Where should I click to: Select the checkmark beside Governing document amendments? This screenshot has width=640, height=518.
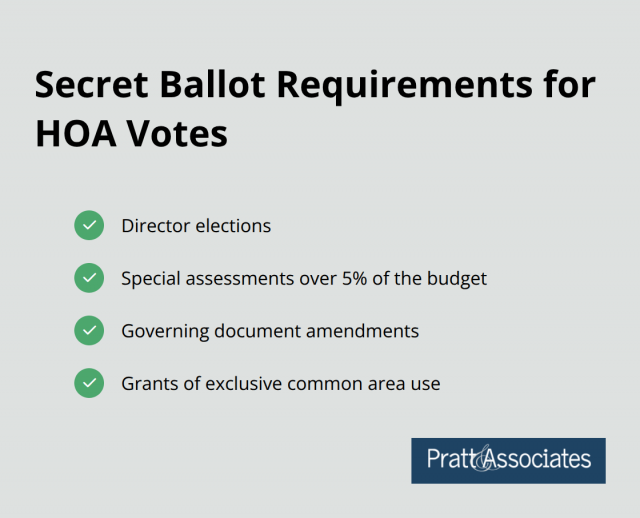coord(89,330)
